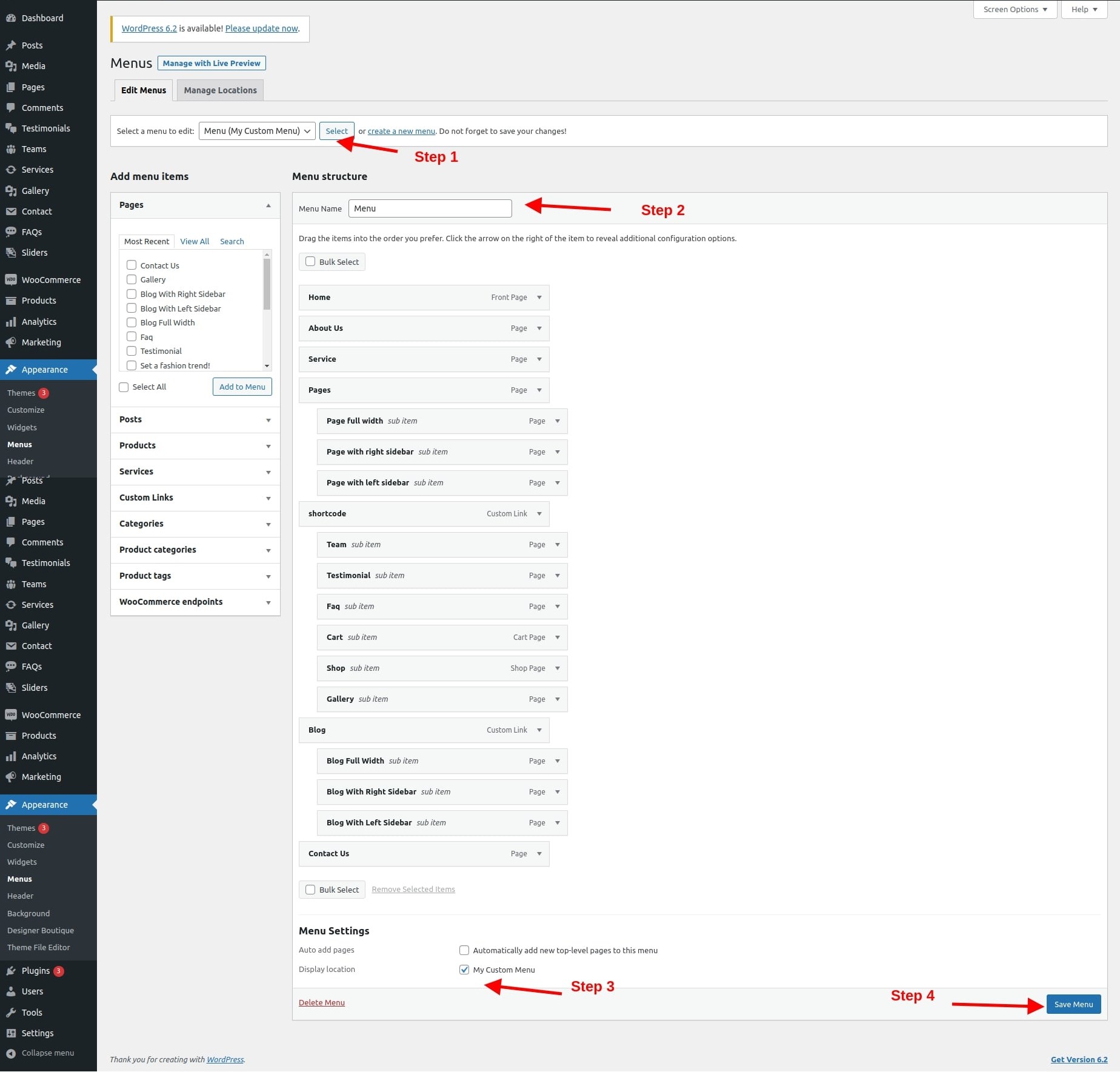This screenshot has width=1120, height=1072.
Task: Toggle the Select All checkbox
Action: (x=124, y=387)
